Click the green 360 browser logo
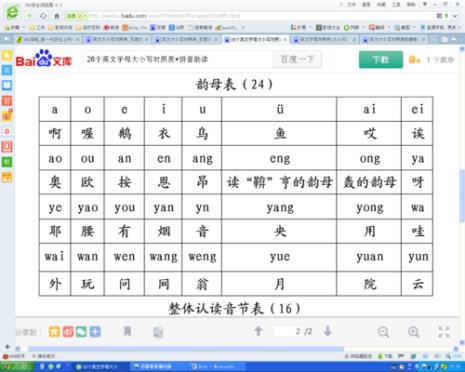 (x=12, y=12)
